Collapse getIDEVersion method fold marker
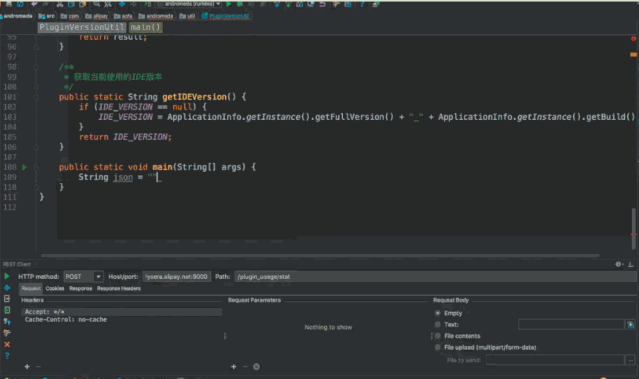 [36, 97]
